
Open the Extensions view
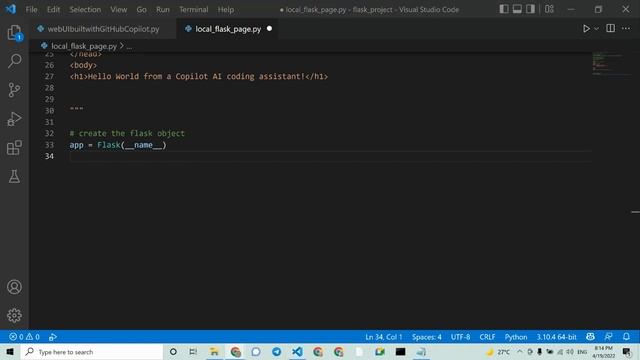(14, 148)
